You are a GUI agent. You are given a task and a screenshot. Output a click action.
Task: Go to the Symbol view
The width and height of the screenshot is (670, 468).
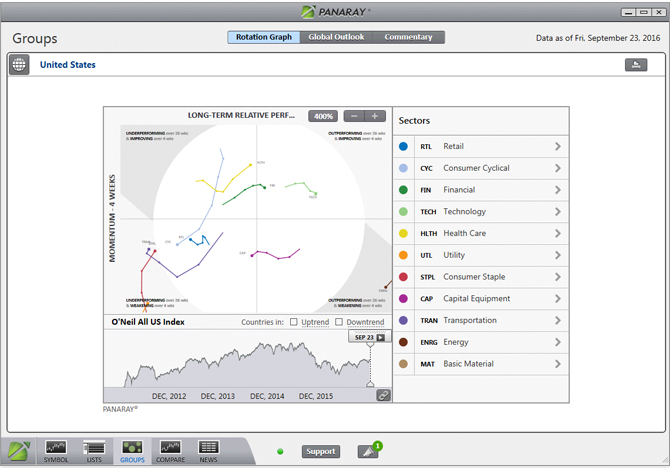[56, 452]
